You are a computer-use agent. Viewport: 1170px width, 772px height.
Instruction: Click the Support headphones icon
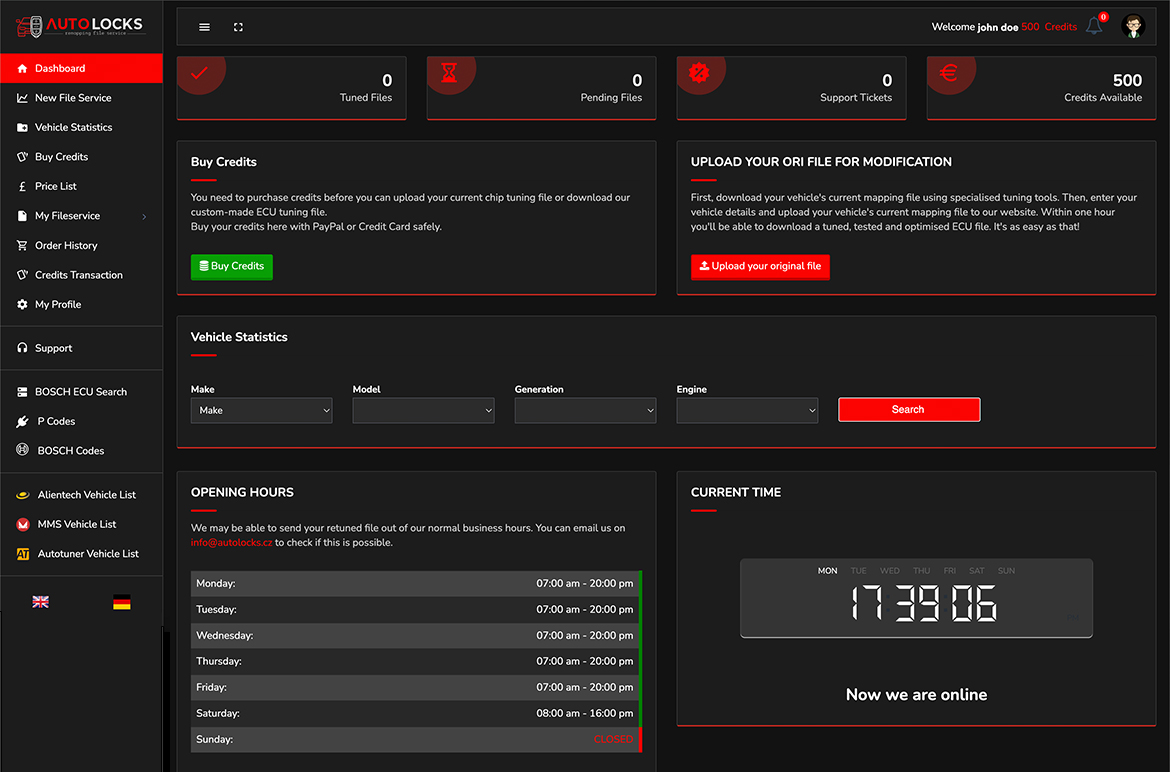coord(23,348)
